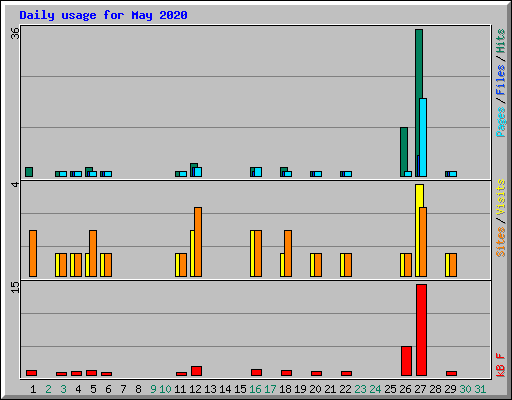Click the orange Sites bar for day 5
The width and height of the screenshot is (512, 400).
click(93, 253)
